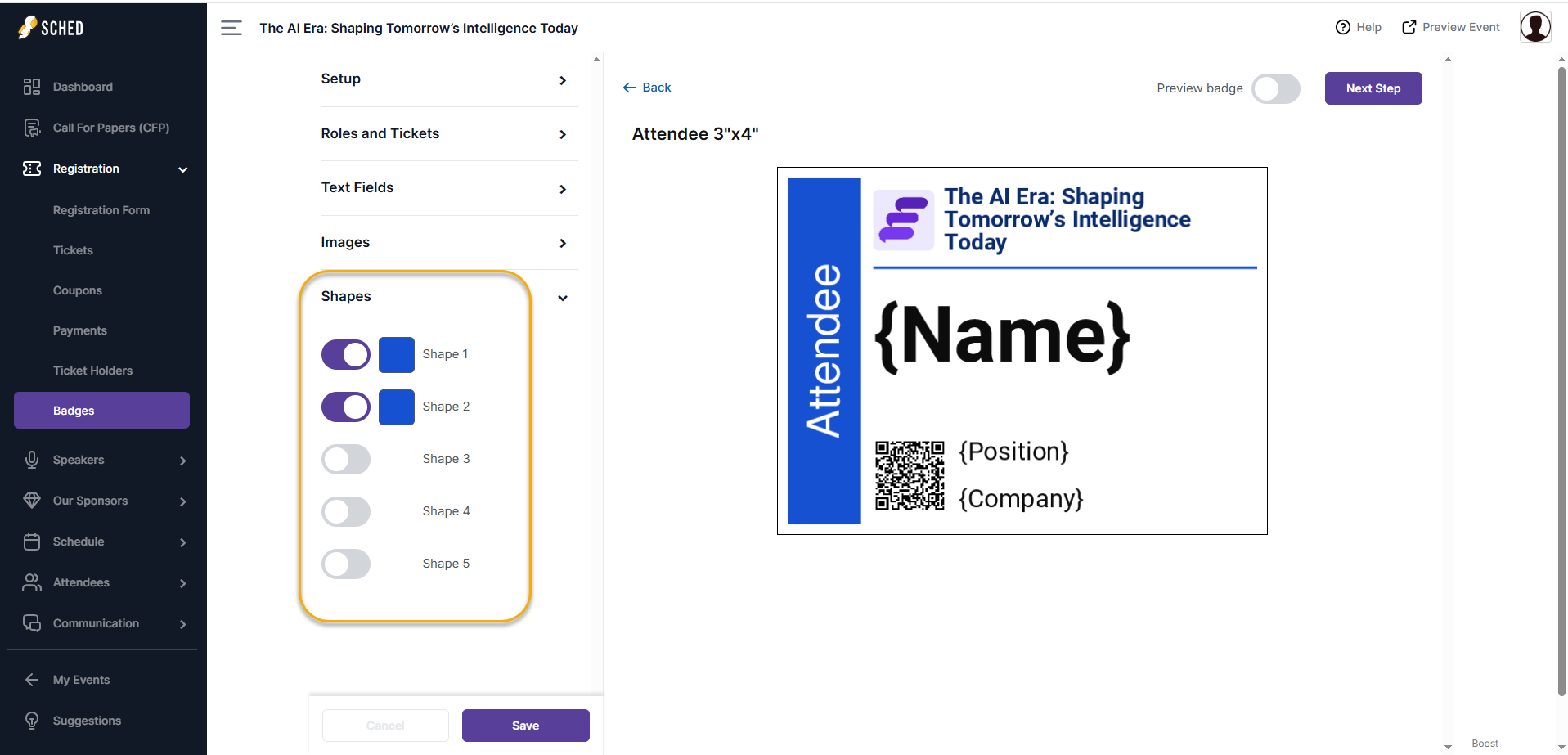1568x755 pixels.
Task: Select Badges in sidebar
Action: pos(101,411)
